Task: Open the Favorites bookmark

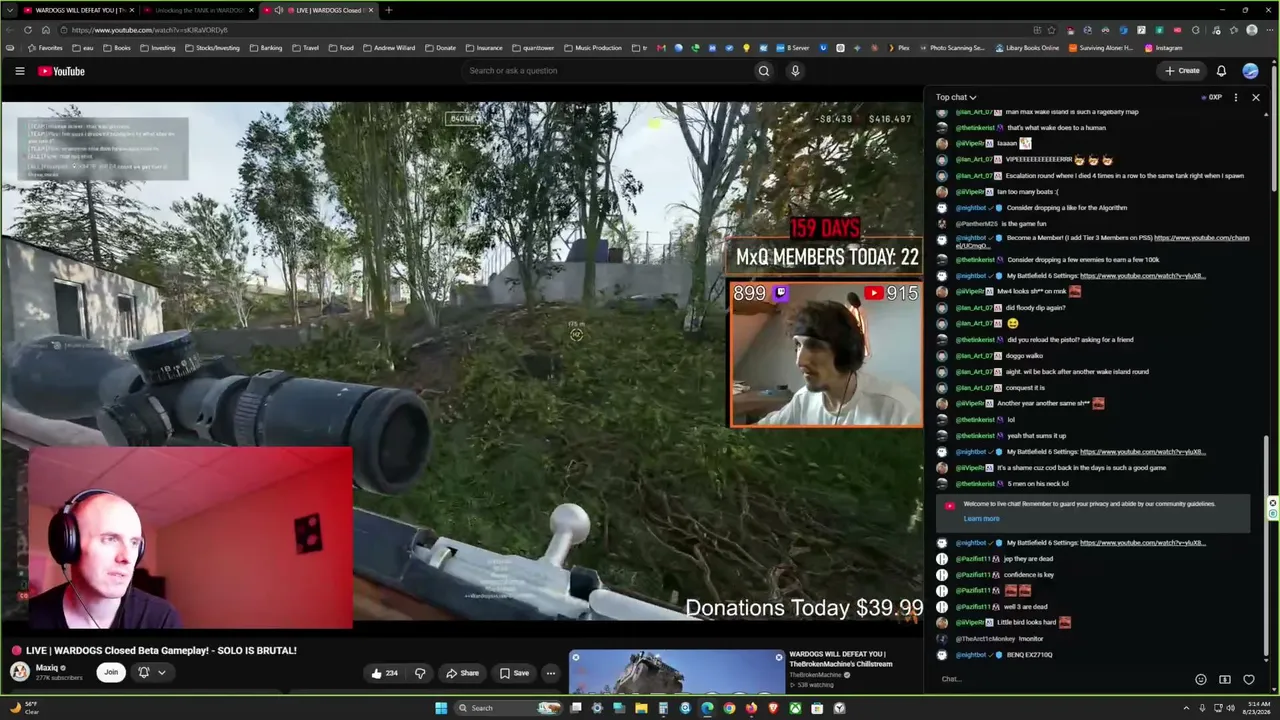Action: (45, 48)
